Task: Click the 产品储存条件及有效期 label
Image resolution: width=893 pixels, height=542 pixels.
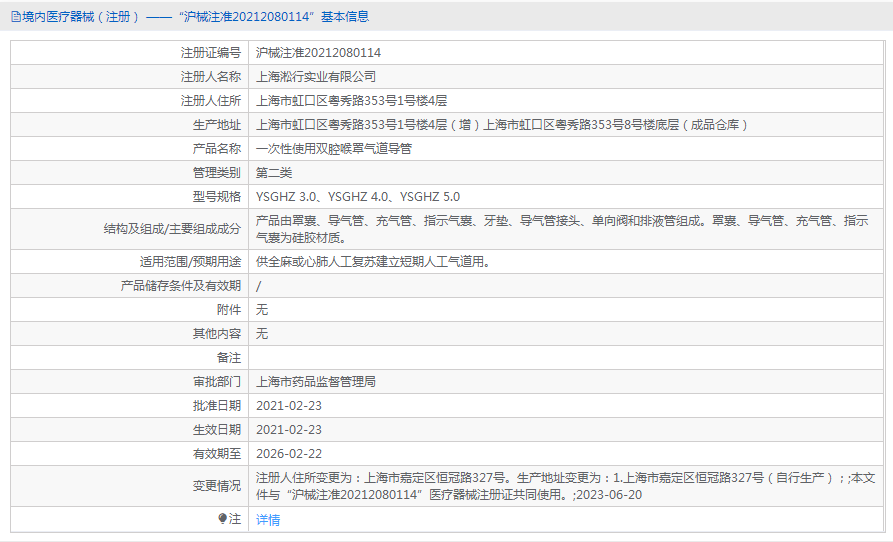Action: click(181, 286)
